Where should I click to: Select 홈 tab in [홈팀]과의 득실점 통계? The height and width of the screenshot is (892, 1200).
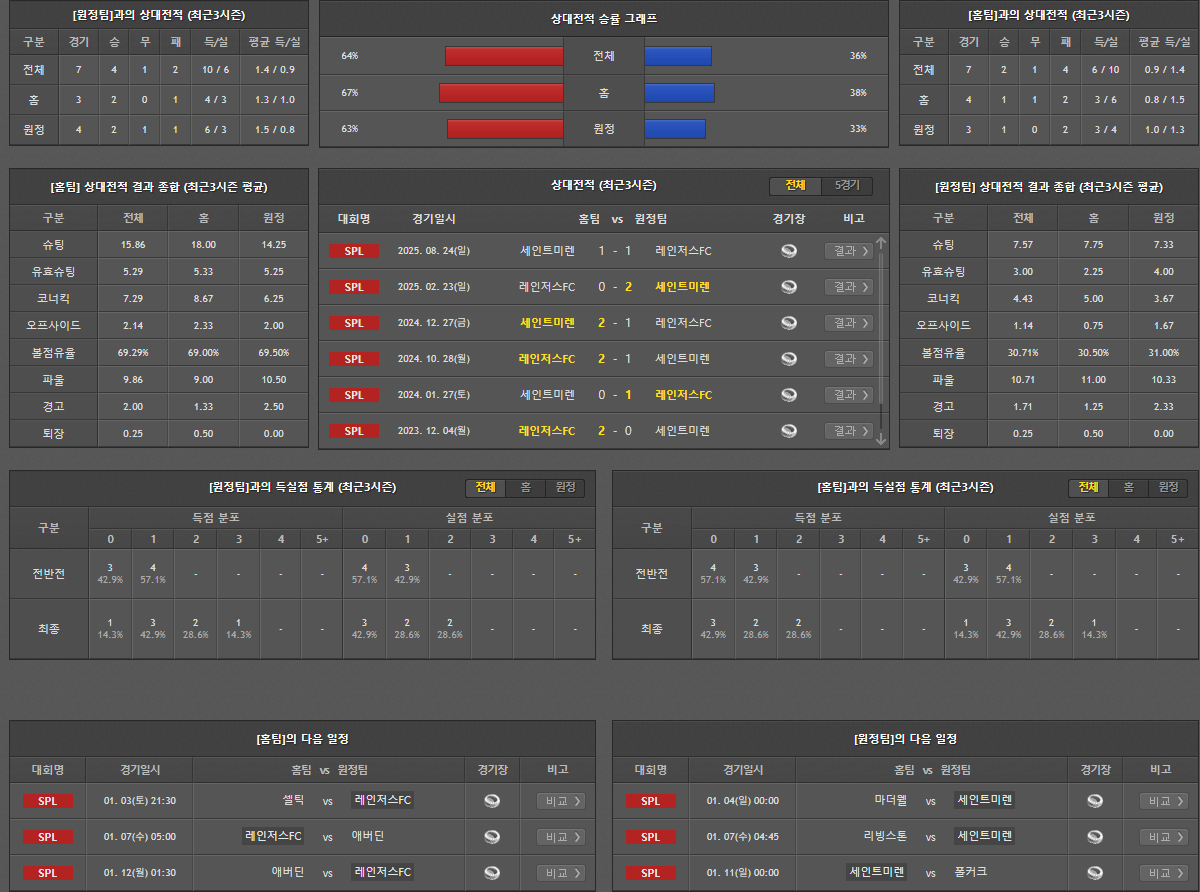pyautogui.click(x=1128, y=488)
